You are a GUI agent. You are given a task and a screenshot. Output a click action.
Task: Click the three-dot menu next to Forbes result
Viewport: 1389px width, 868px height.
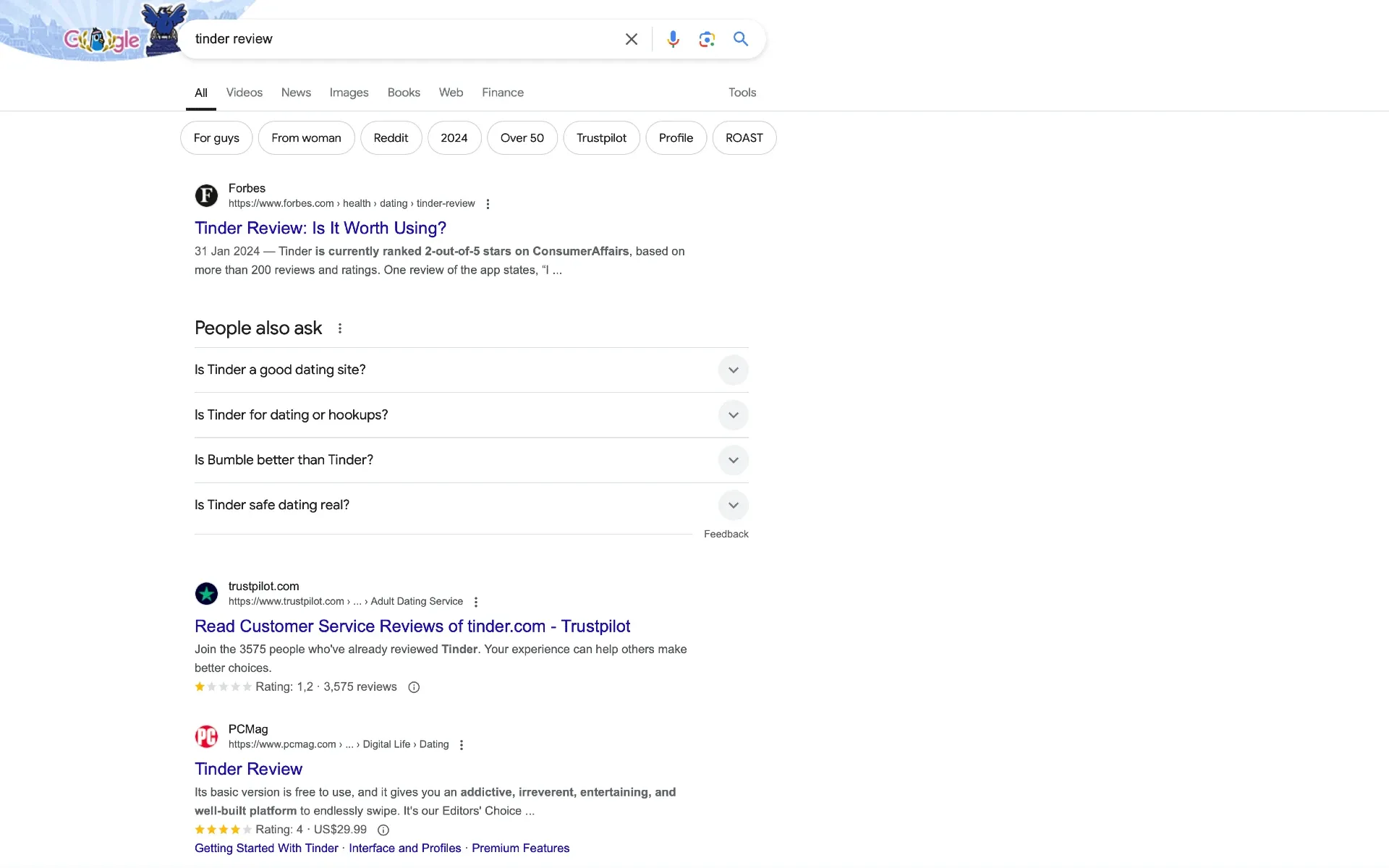point(488,203)
